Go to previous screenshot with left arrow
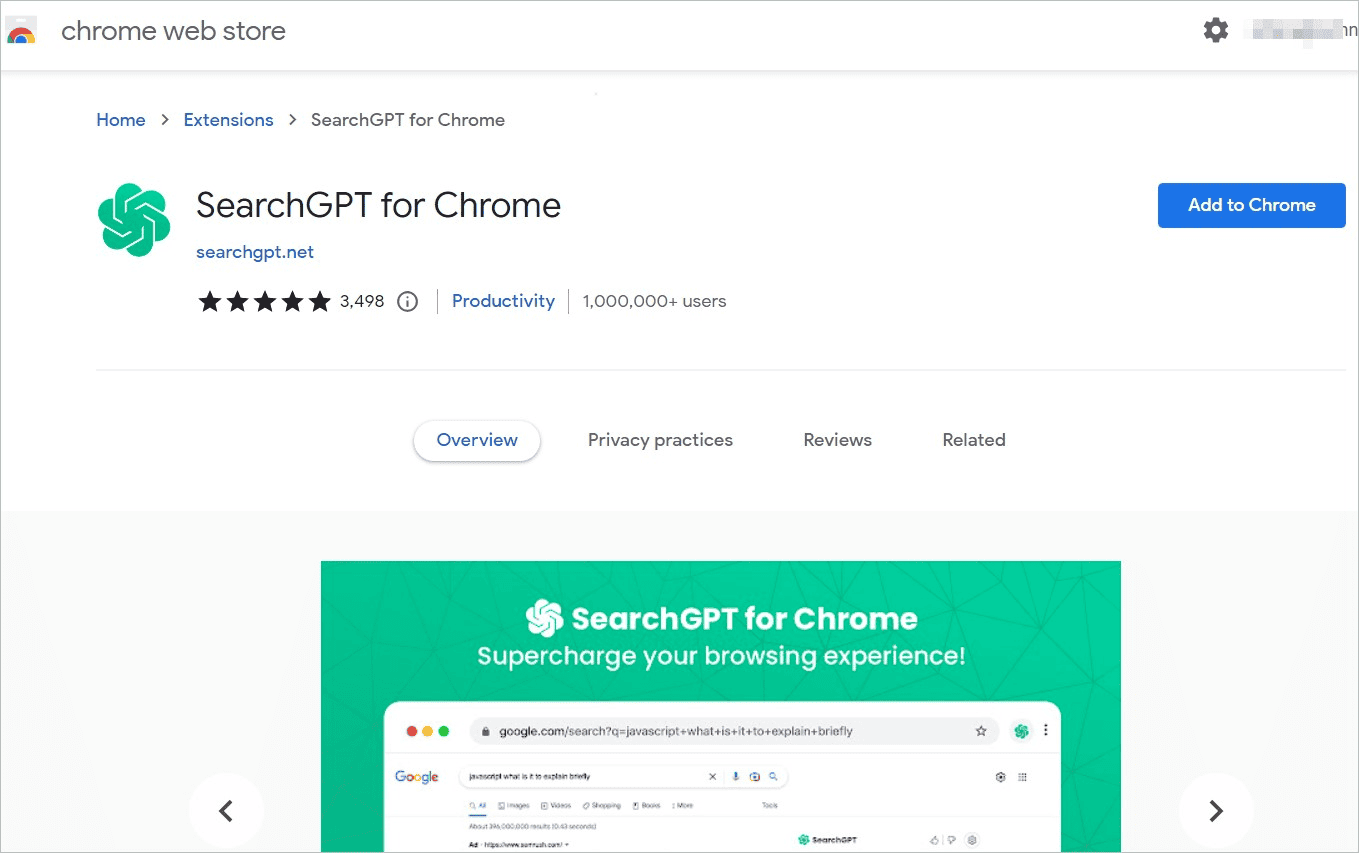 (226, 810)
